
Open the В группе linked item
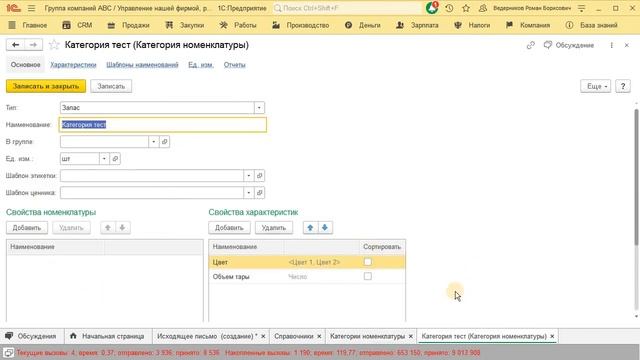point(164,142)
